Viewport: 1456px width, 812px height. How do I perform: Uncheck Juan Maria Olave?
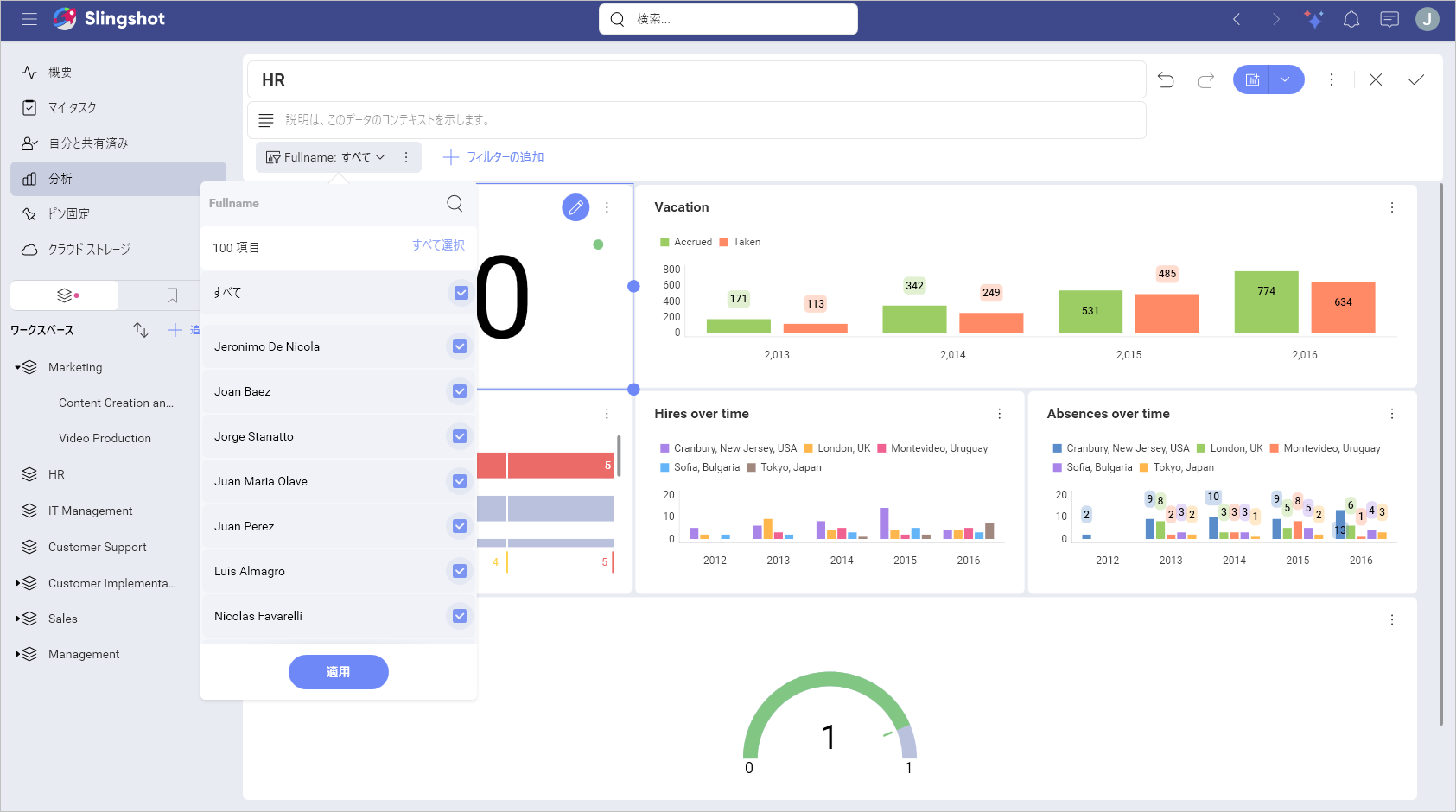460,481
